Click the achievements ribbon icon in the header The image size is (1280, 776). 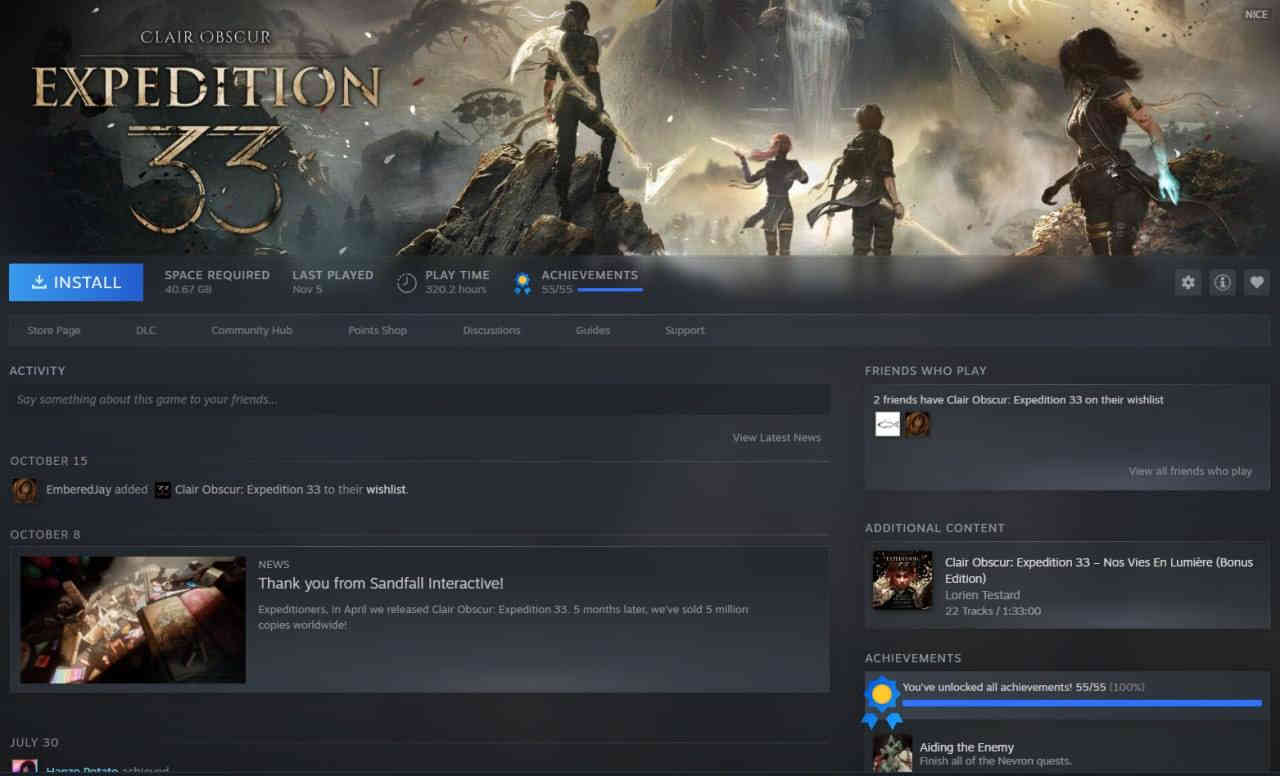tap(522, 283)
